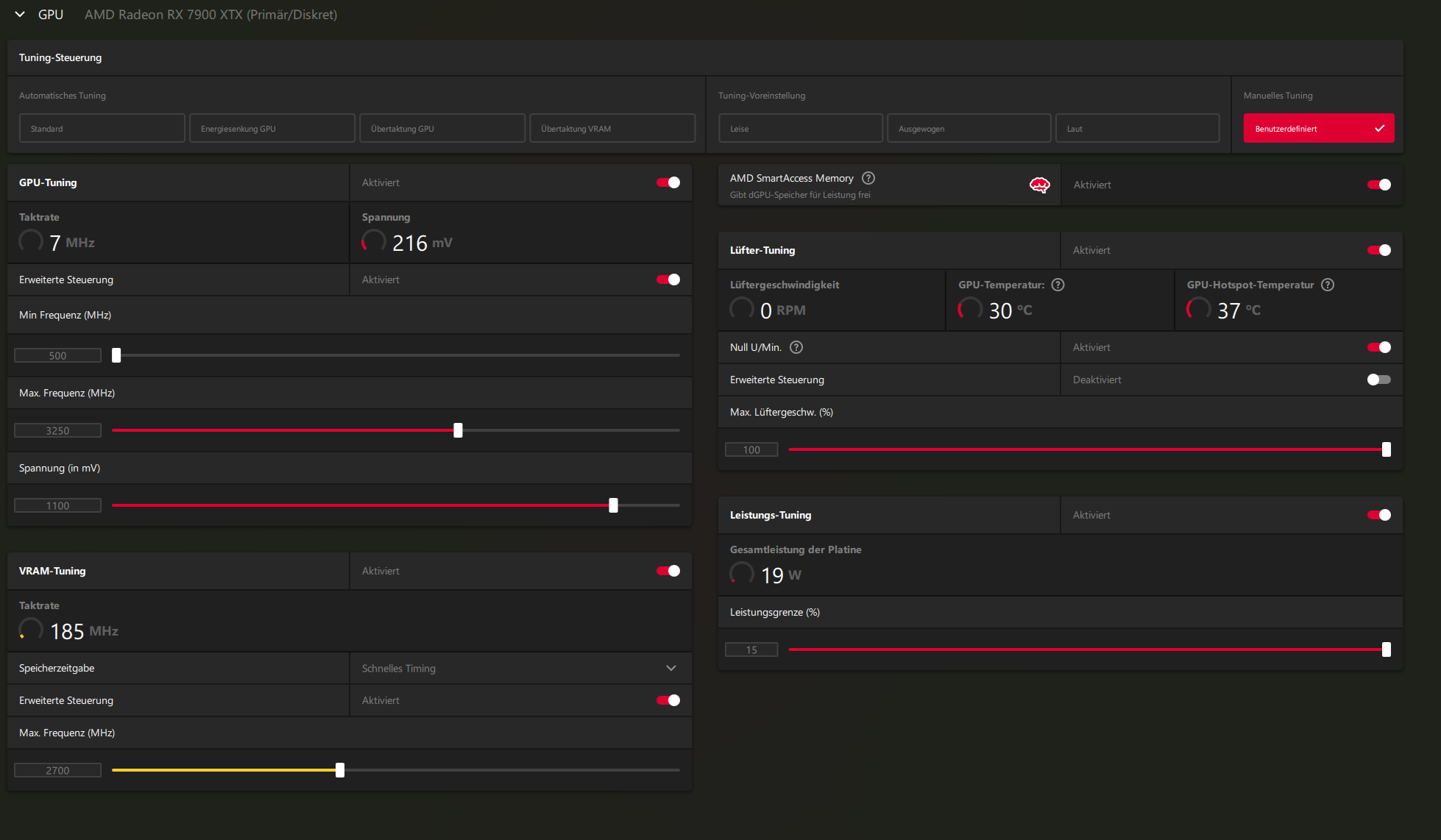Collapse the GPU section chevron
This screenshot has width=1441, height=840.
20,15
